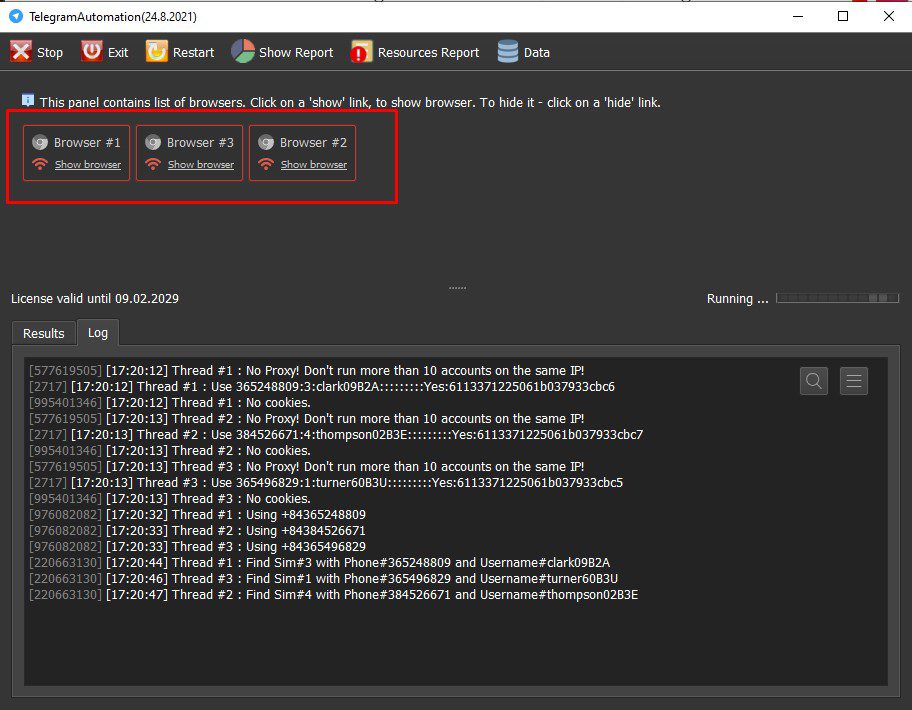Screen dimensions: 912x710
Task: Click the Browser #3 title text
Action: point(200,142)
